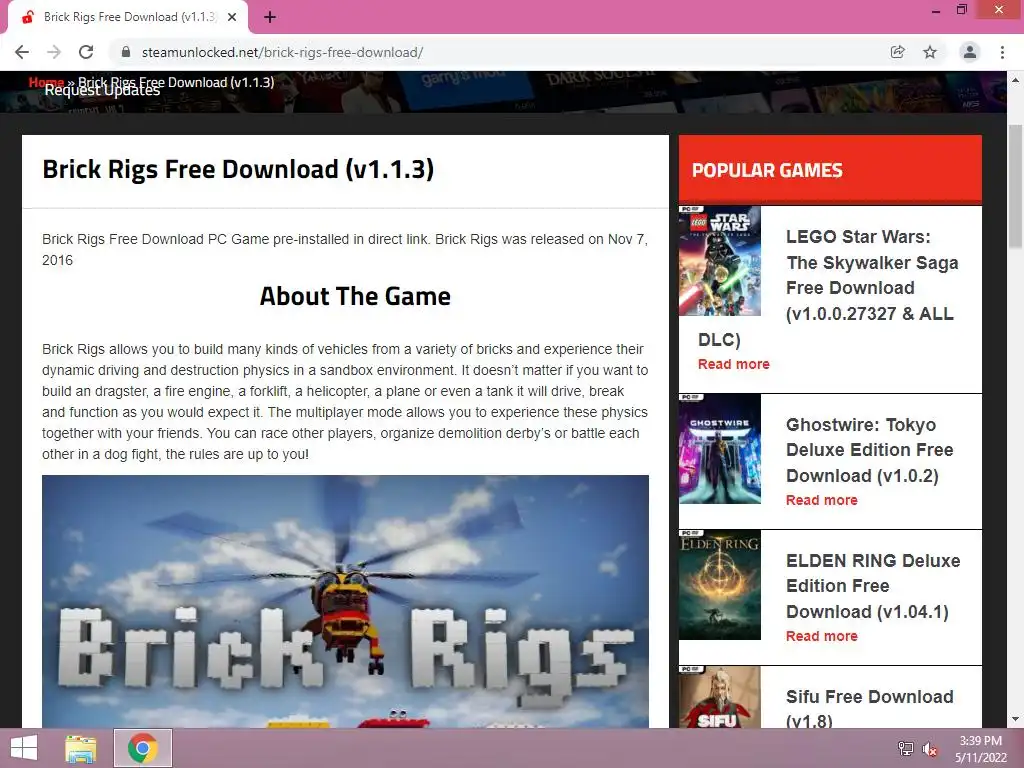Open the Home breadcrumb link
Image resolution: width=1024 pixels, height=768 pixels.
tap(46, 82)
